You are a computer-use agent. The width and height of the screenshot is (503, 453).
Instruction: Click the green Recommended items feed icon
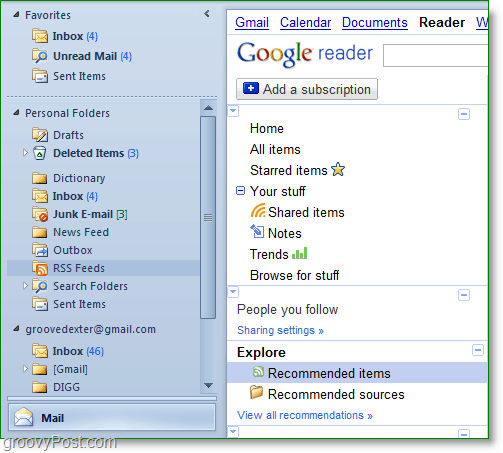(258, 372)
